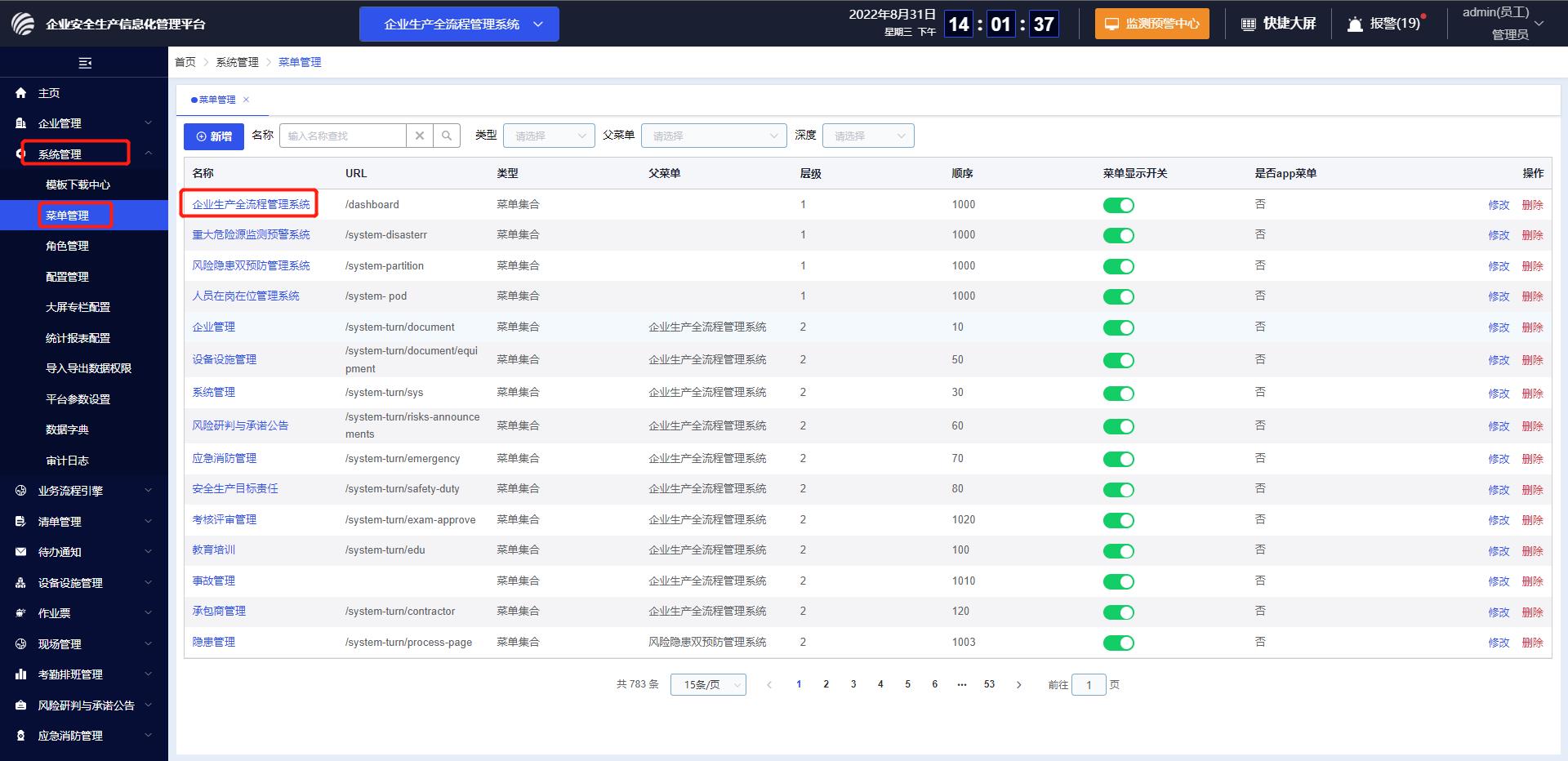Image resolution: width=1568 pixels, height=761 pixels.
Task: Close the 菜单管理 tab
Action: coord(246,100)
